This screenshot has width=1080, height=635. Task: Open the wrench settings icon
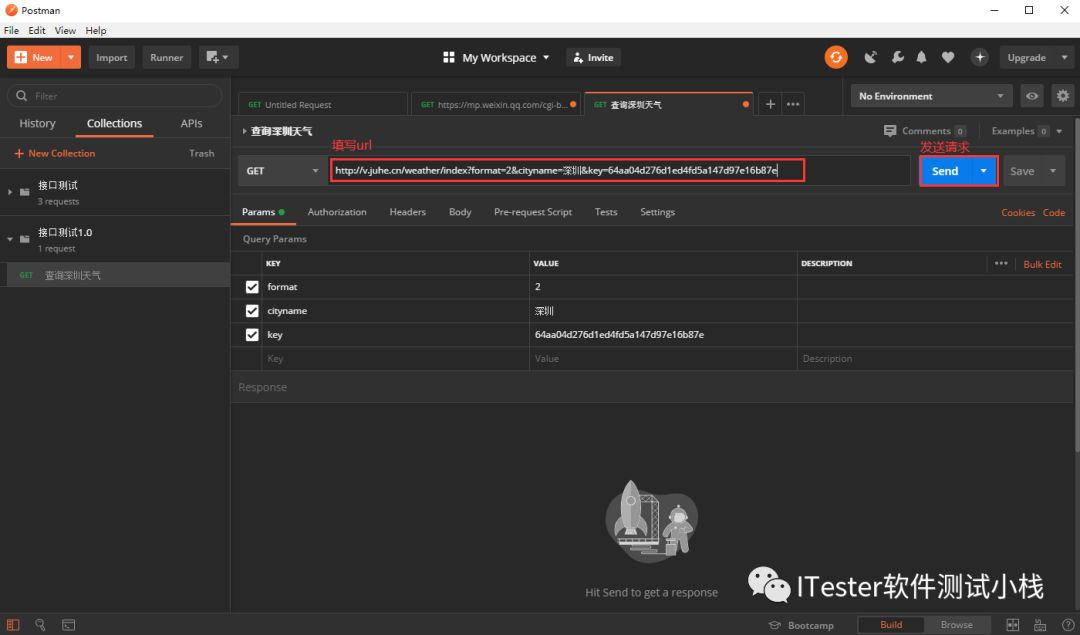coord(897,57)
